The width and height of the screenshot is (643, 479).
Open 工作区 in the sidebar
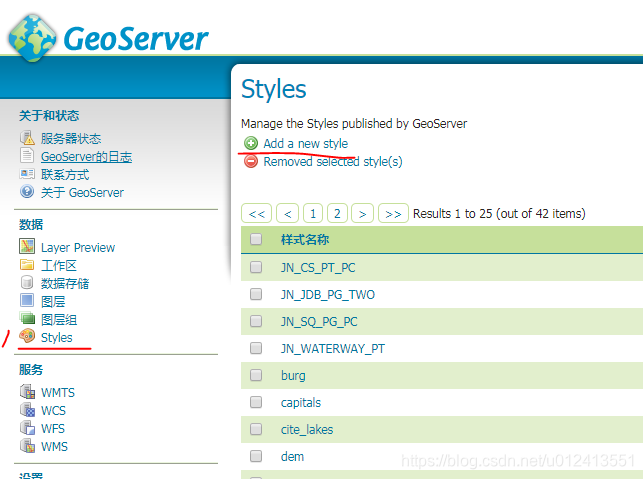(59, 266)
